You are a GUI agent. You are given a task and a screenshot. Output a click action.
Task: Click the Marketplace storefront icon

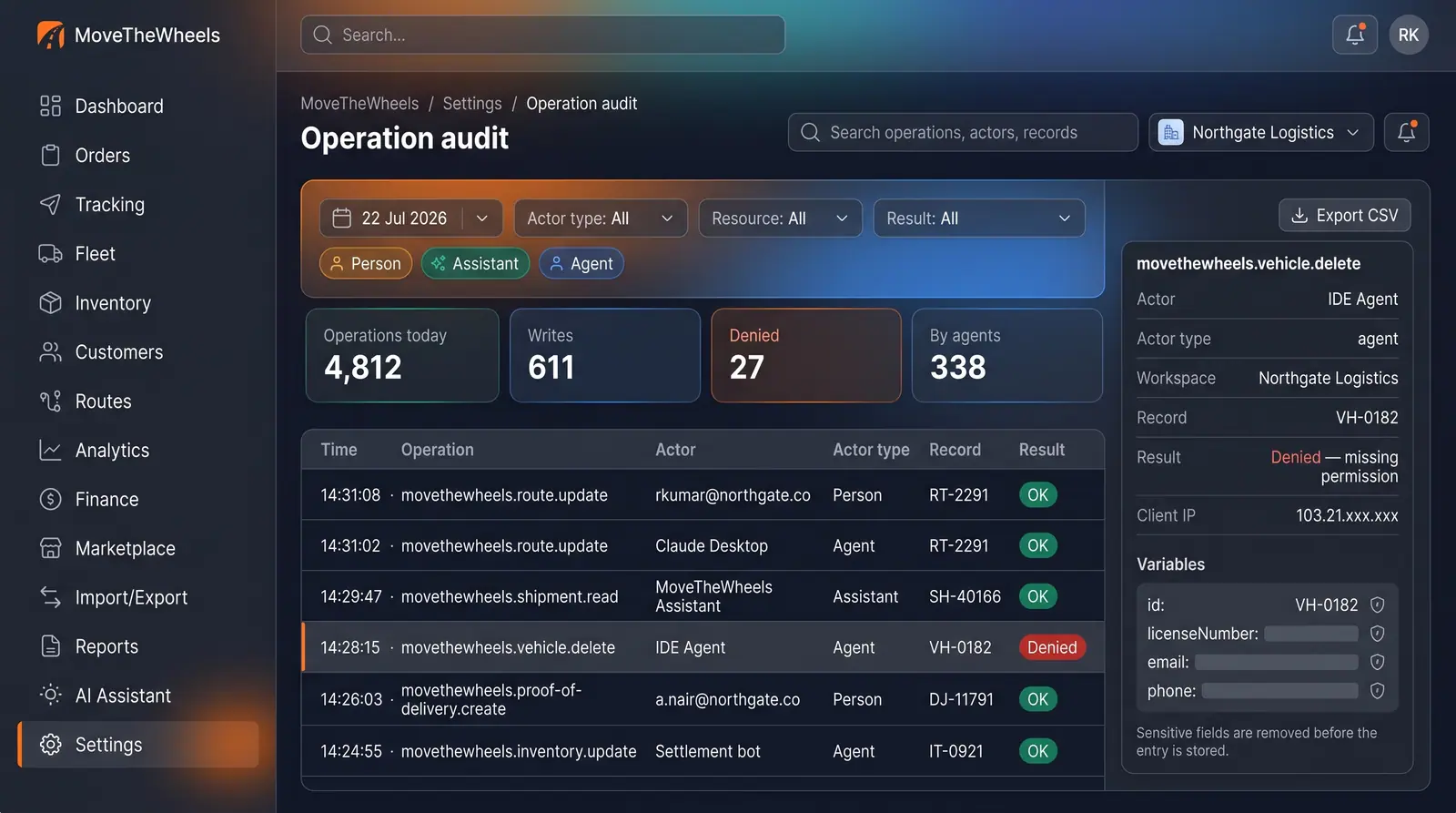click(x=50, y=548)
